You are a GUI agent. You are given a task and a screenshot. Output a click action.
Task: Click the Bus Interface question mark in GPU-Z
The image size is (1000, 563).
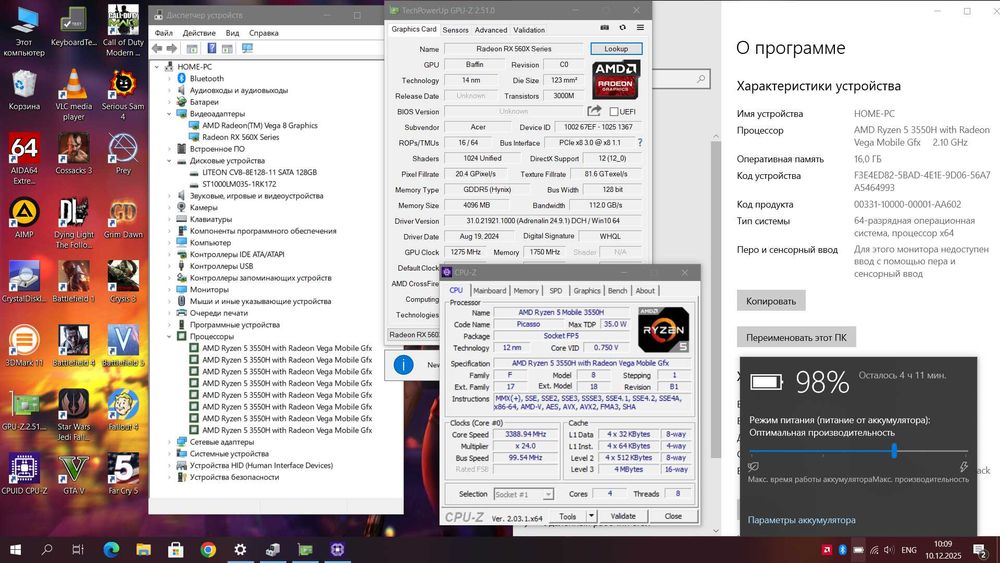(640, 143)
